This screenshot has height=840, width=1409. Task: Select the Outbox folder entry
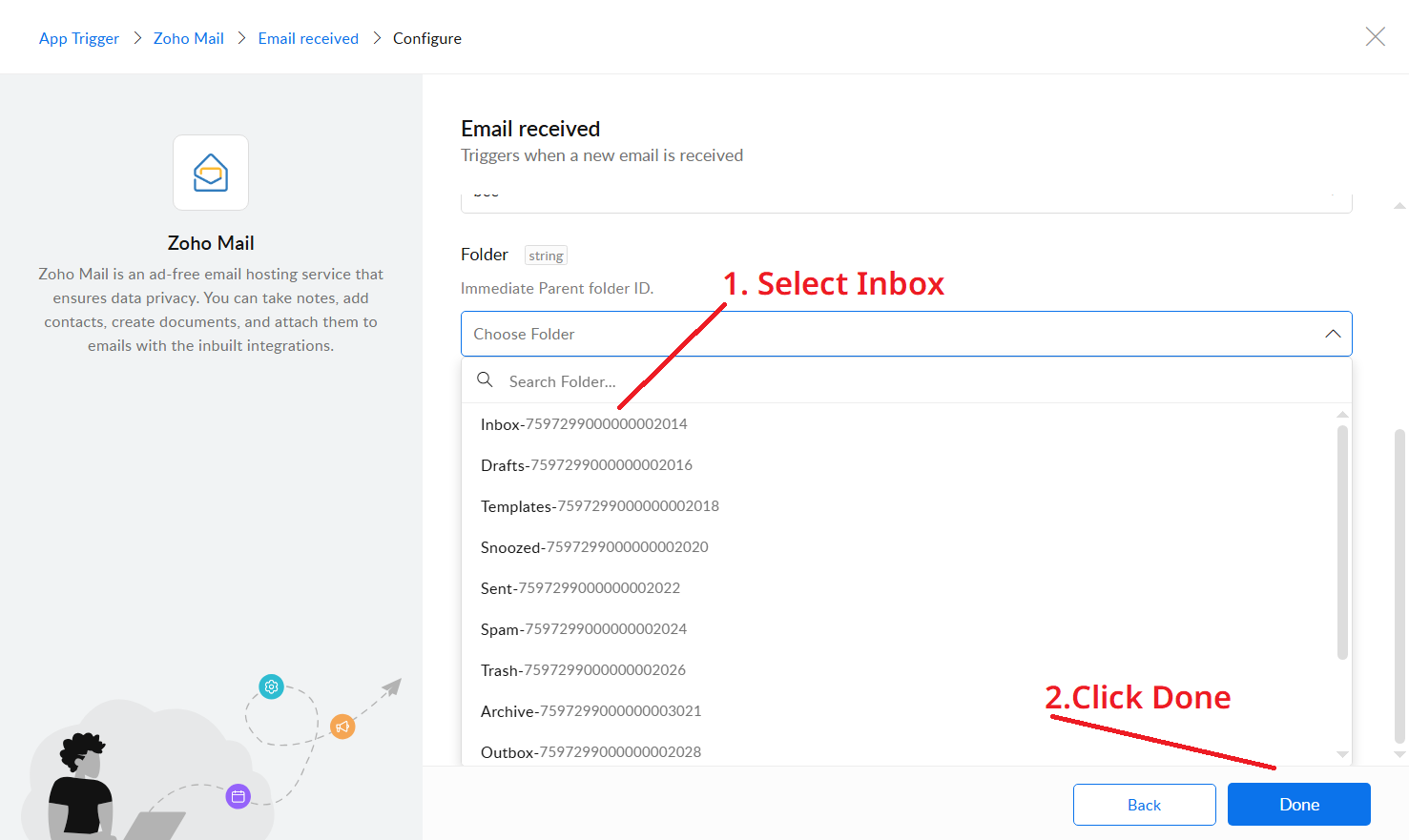(591, 752)
